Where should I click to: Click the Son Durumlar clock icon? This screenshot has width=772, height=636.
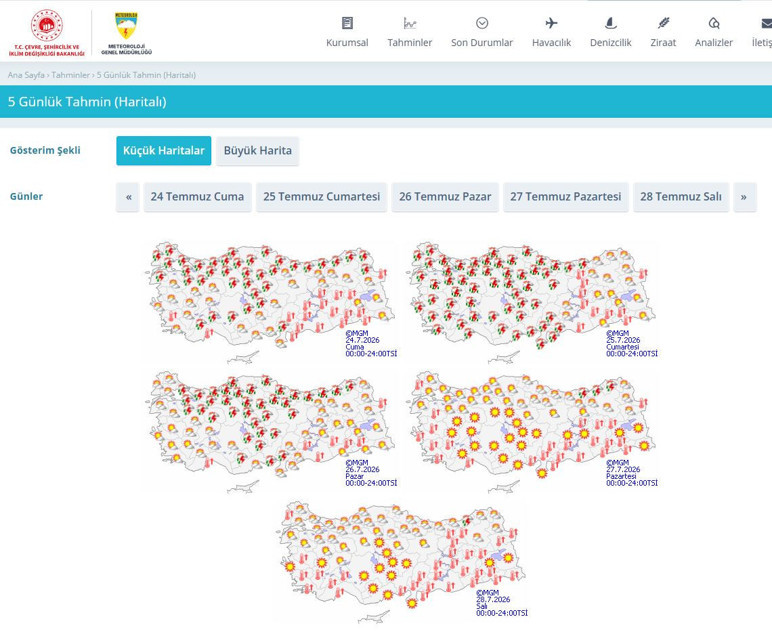(x=482, y=23)
